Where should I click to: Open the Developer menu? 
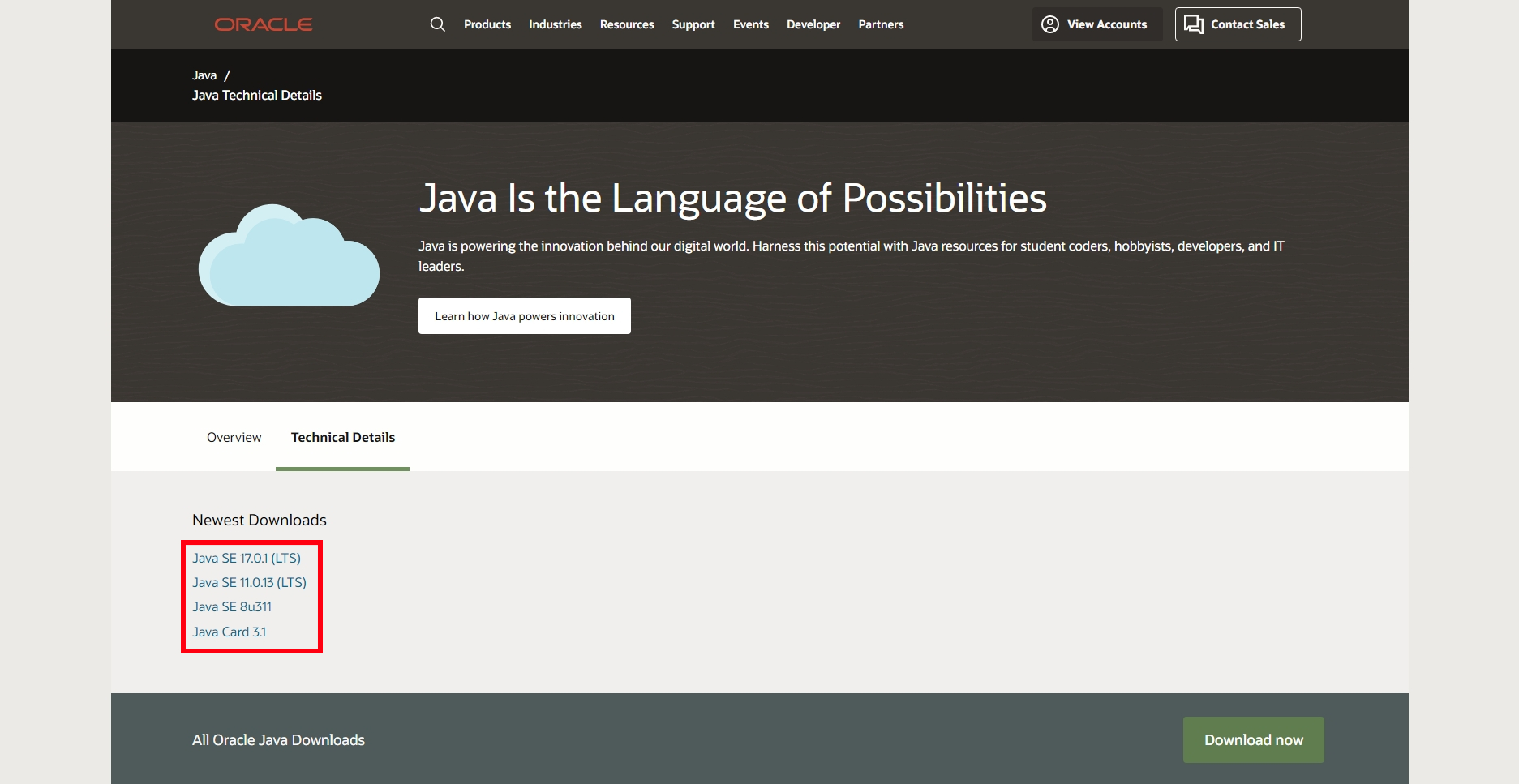(x=813, y=24)
